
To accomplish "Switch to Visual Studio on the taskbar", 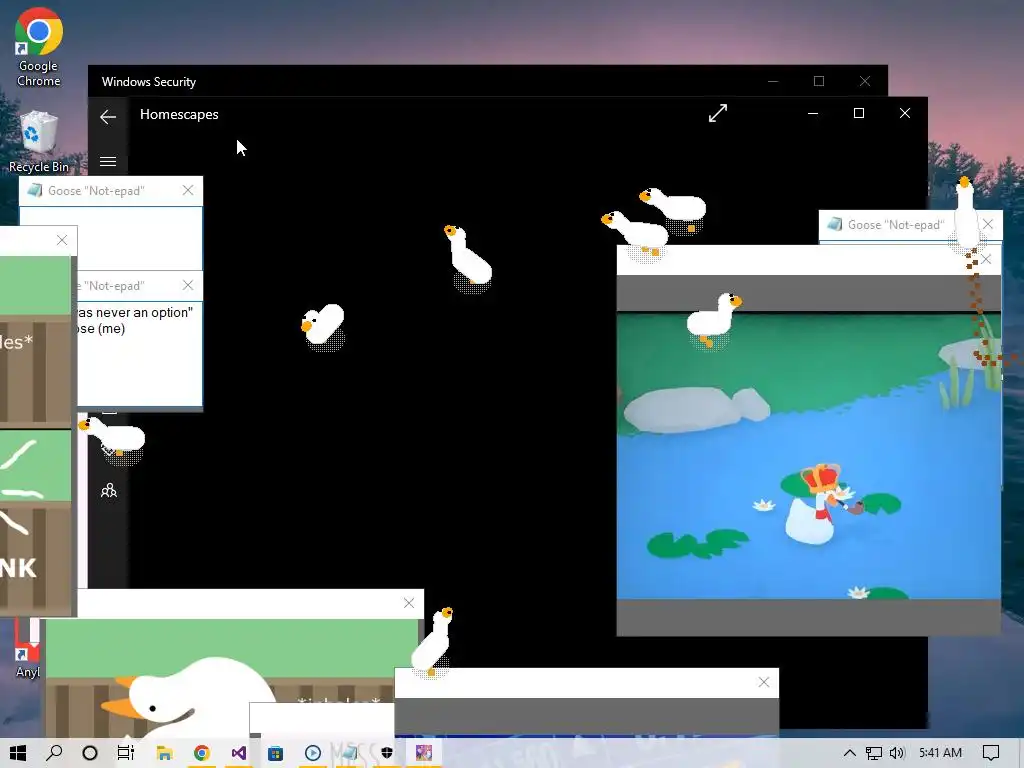I will [x=238, y=753].
